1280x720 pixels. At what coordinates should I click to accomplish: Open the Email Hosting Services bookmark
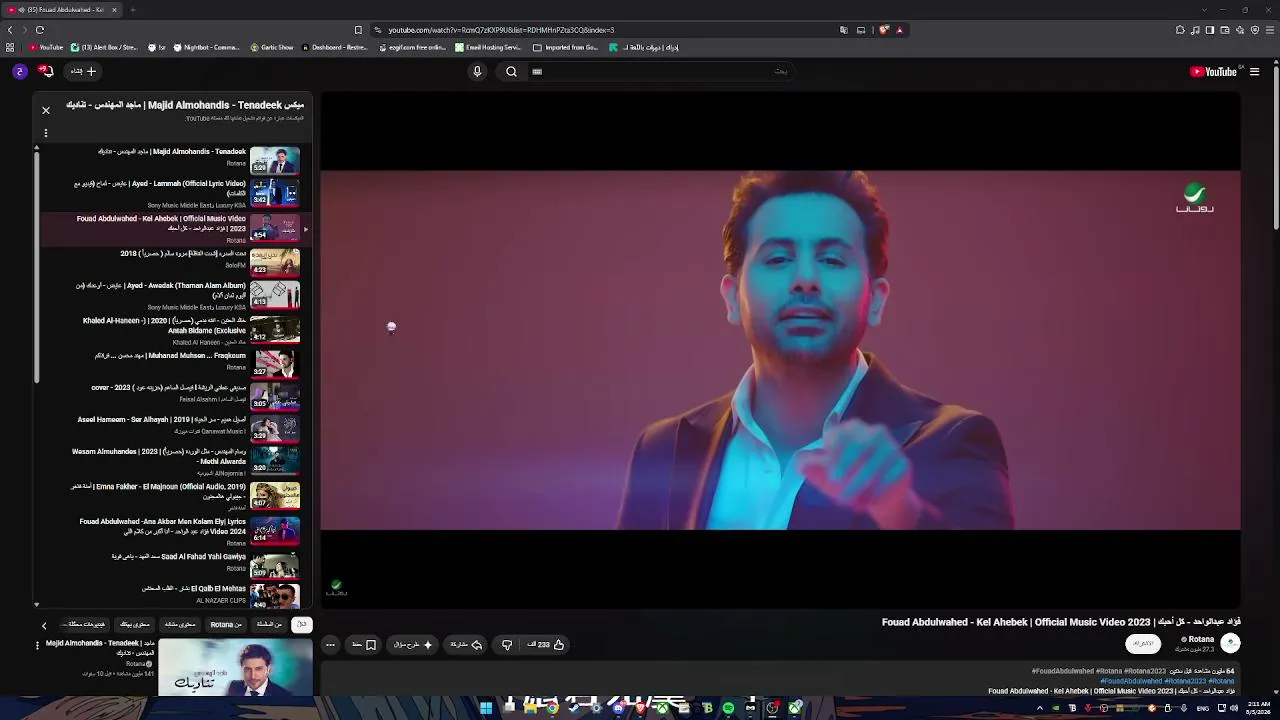[x=488, y=47]
